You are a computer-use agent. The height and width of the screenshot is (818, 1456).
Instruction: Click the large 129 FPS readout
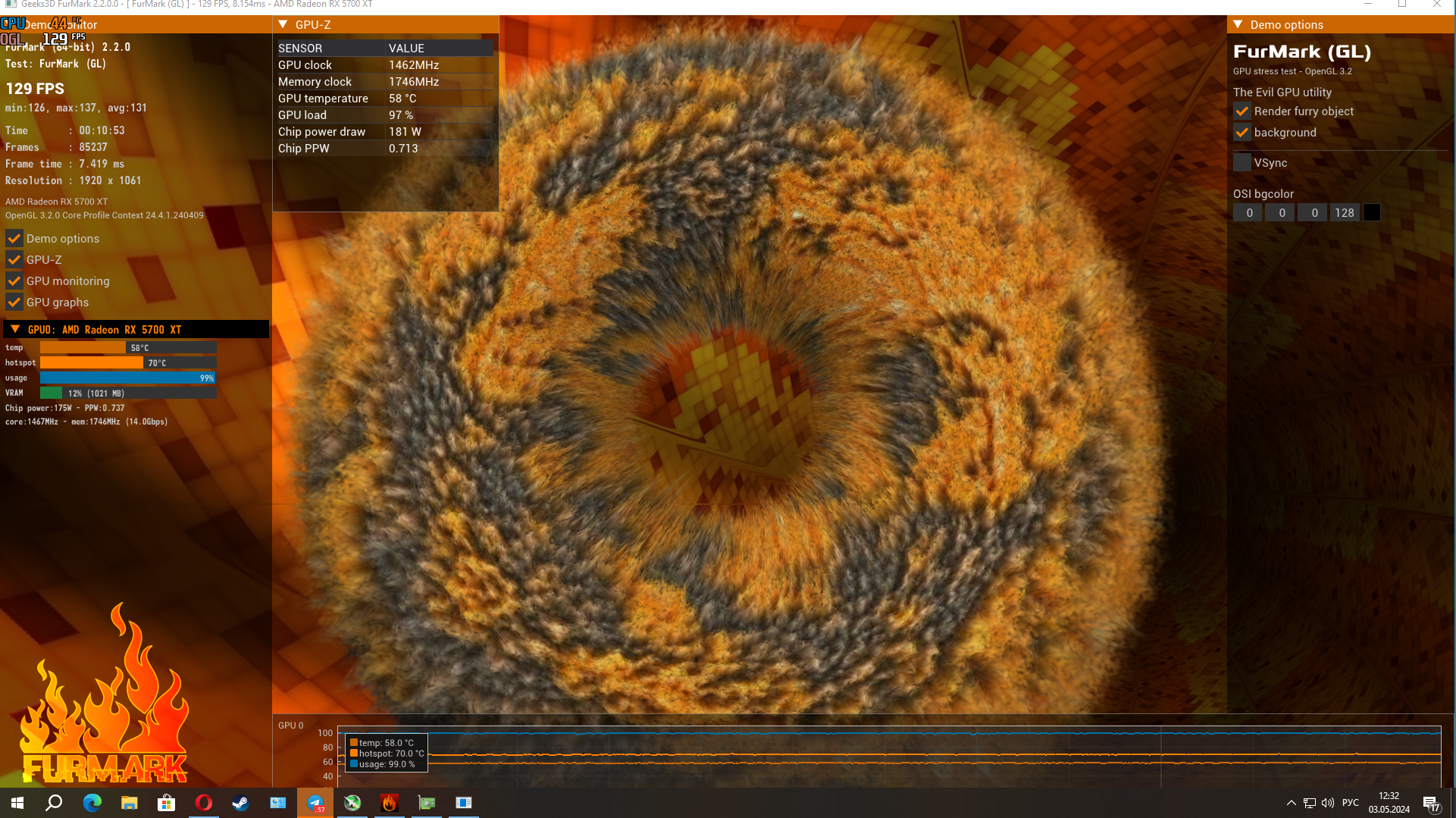click(x=35, y=89)
